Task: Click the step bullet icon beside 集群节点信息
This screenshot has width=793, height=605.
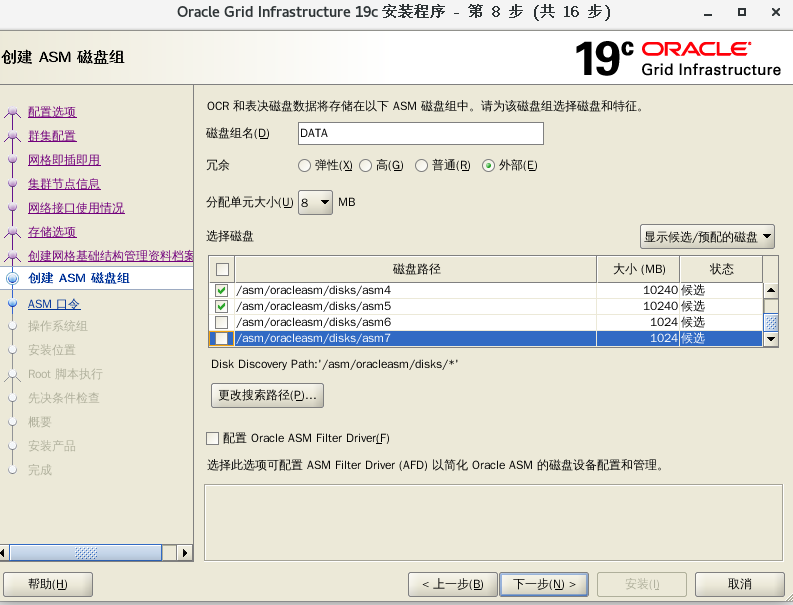Action: [x=13, y=184]
